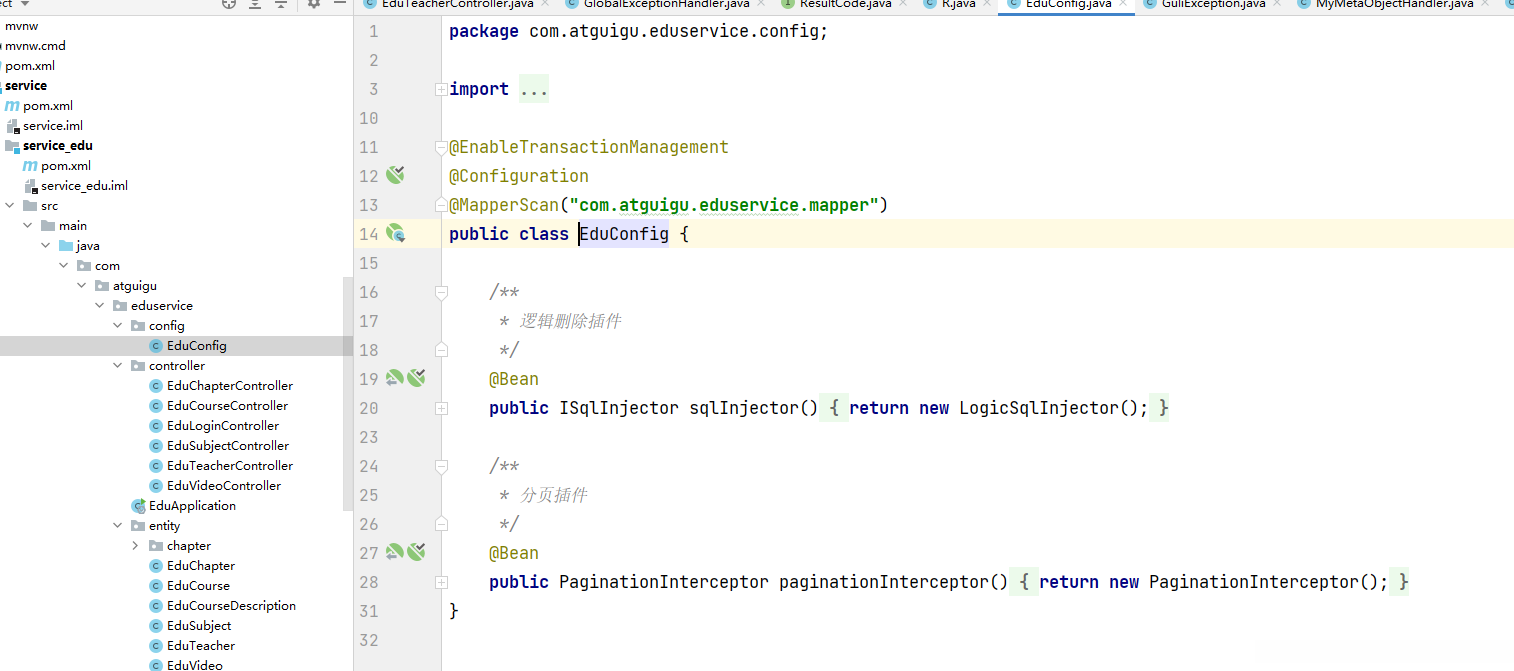1514x671 pixels.
Task: Select EduSubjectController in project tree
Action: coord(228,446)
